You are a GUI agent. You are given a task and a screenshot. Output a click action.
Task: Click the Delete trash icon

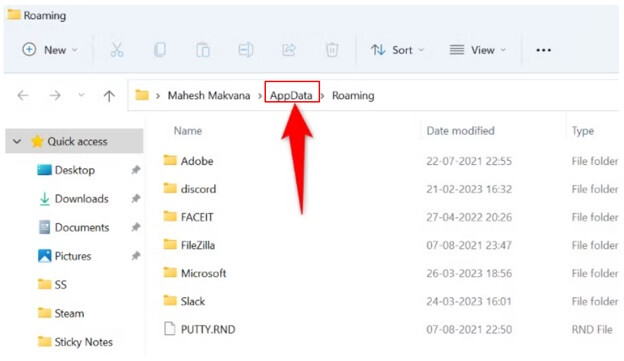(x=332, y=50)
